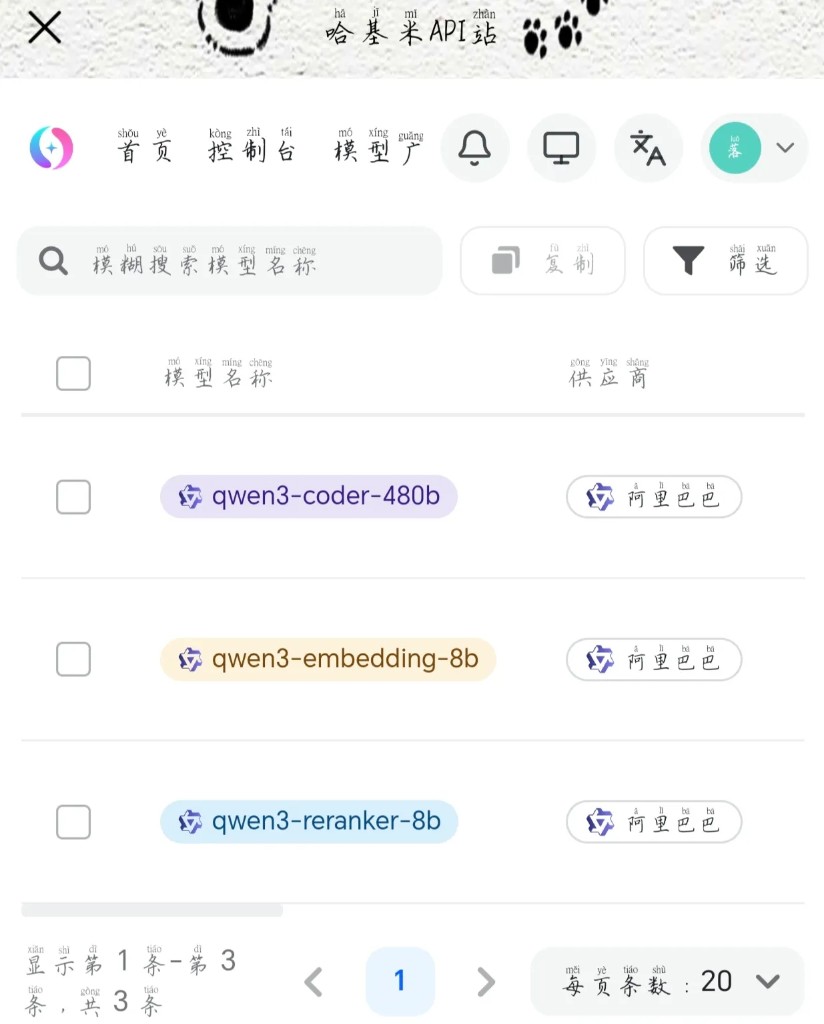This screenshot has height=1024, width=824.
Task: Expand the page size chevron arrow
Action: pyautogui.click(x=769, y=981)
